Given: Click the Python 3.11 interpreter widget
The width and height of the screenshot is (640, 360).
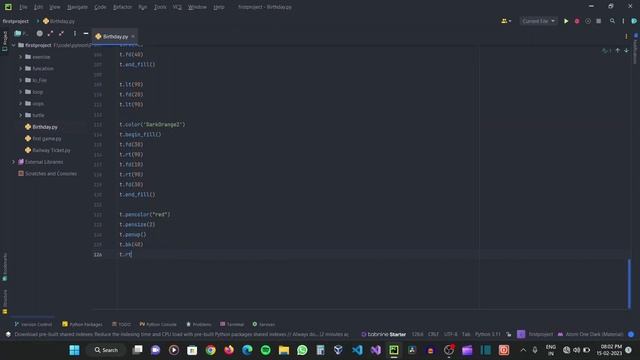Looking at the screenshot, I should (487, 334).
